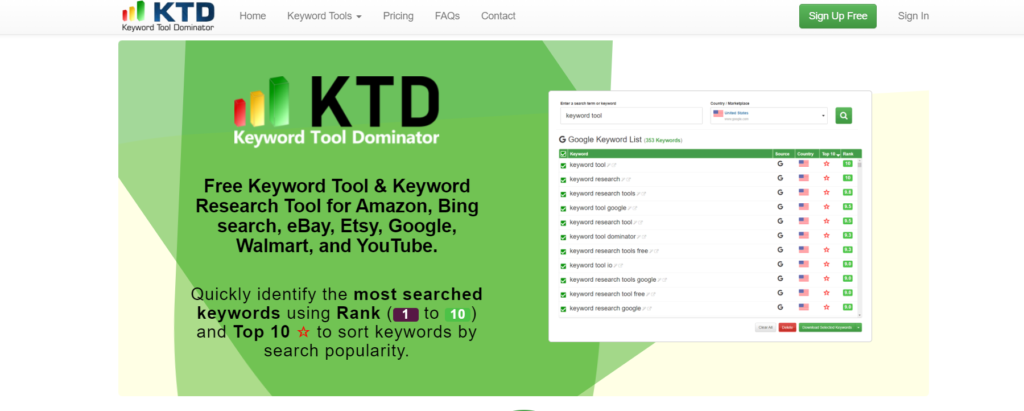Click the large KTD hero logo
The image size is (1024, 411).
pos(336,110)
